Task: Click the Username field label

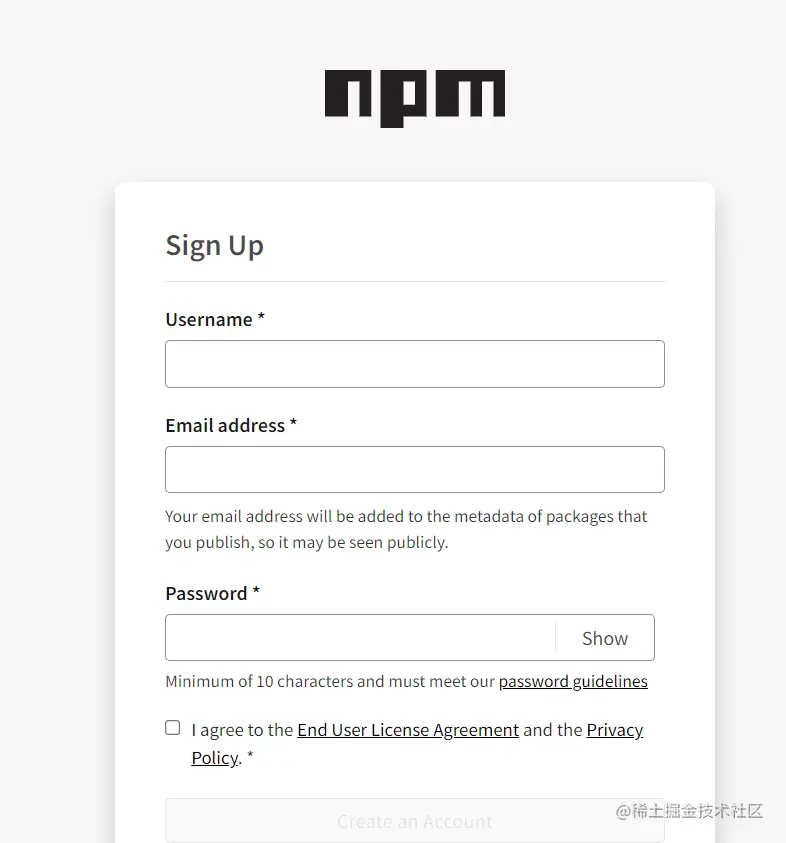Action: 209,319
